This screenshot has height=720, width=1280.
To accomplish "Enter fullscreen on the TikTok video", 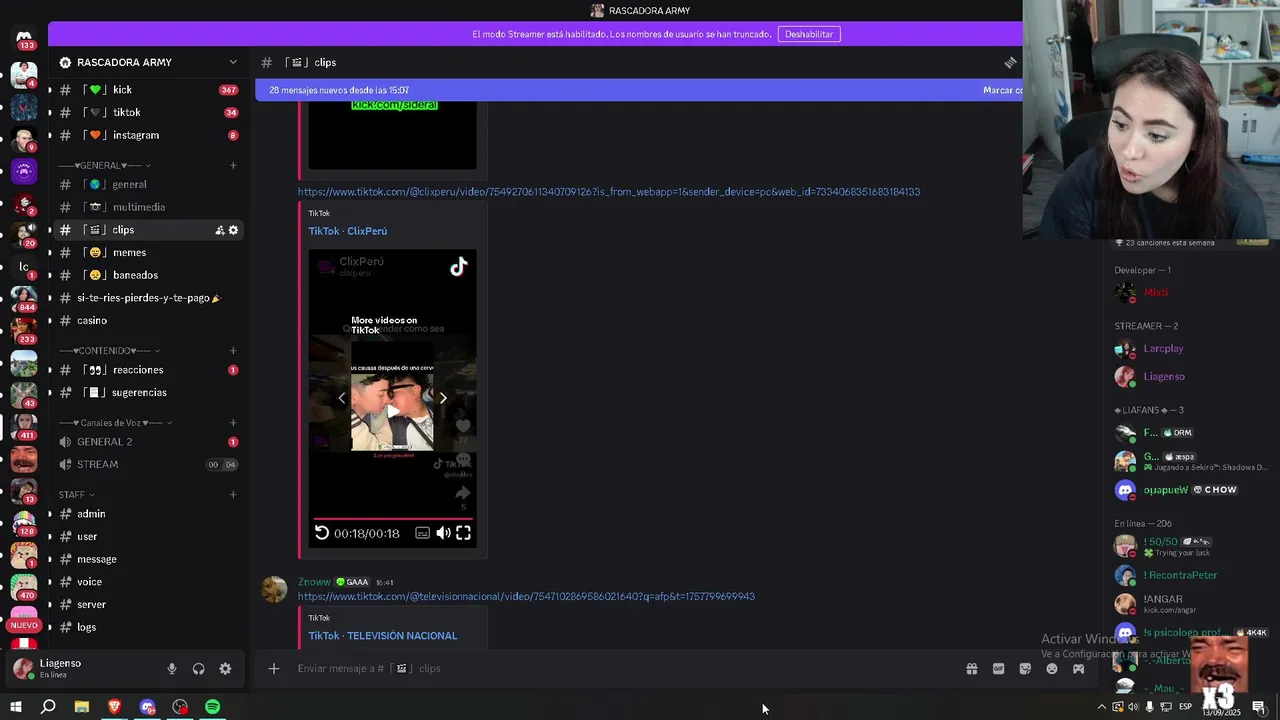I will click(463, 533).
